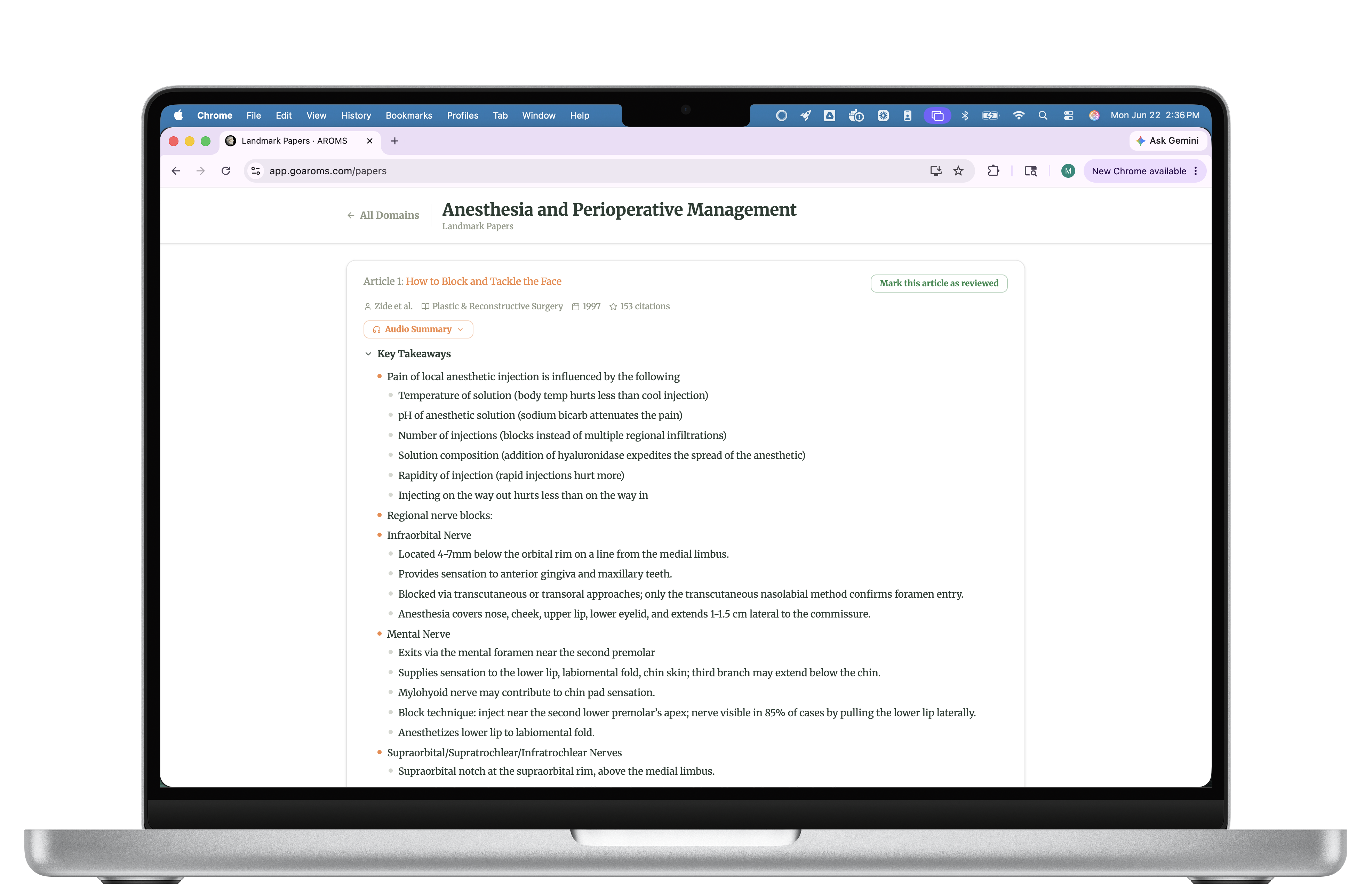This screenshot has width=1372, height=892.
Task: Click the Supraorbital/Supratrochlear/Infratrochlear Nerves bullet
Action: coord(504,752)
